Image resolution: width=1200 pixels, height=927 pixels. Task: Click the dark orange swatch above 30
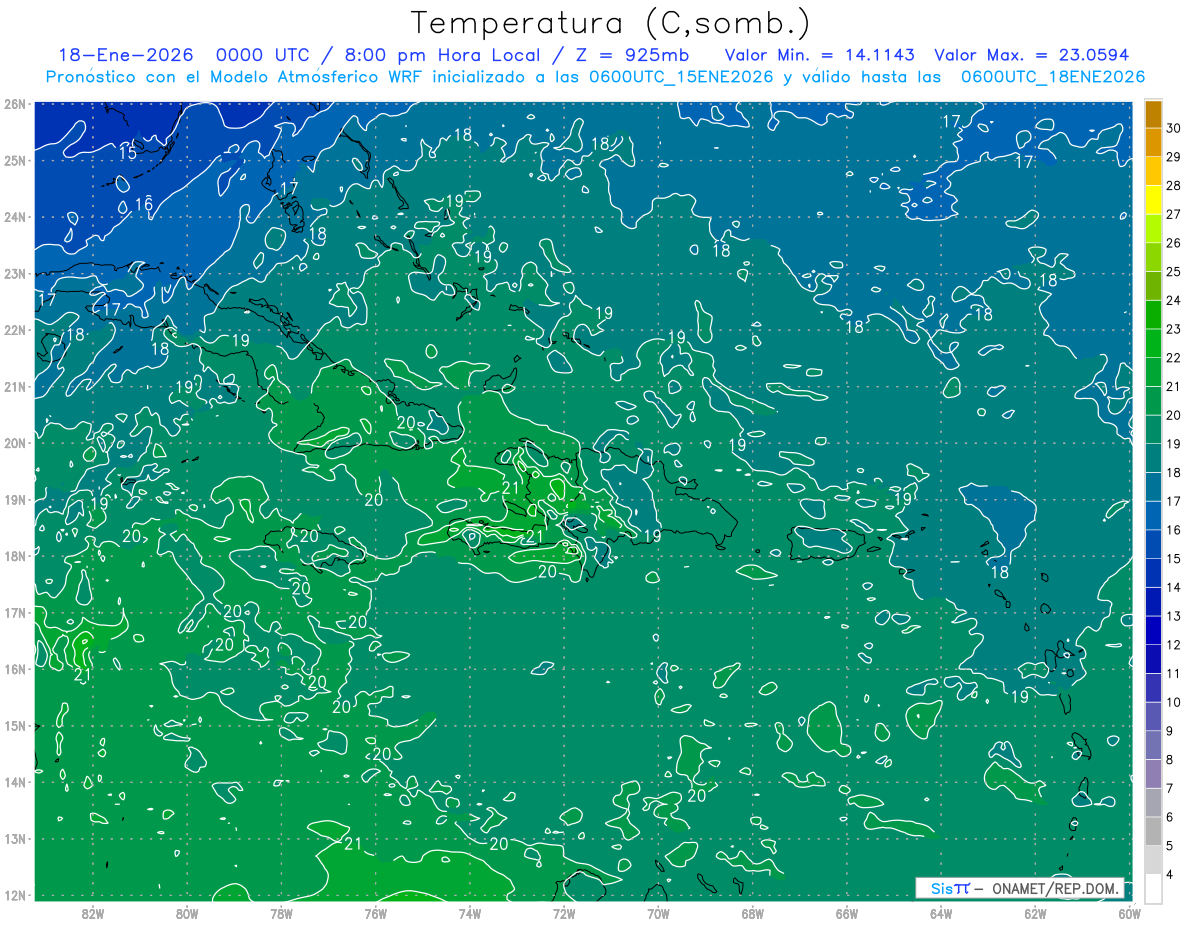(x=1153, y=114)
